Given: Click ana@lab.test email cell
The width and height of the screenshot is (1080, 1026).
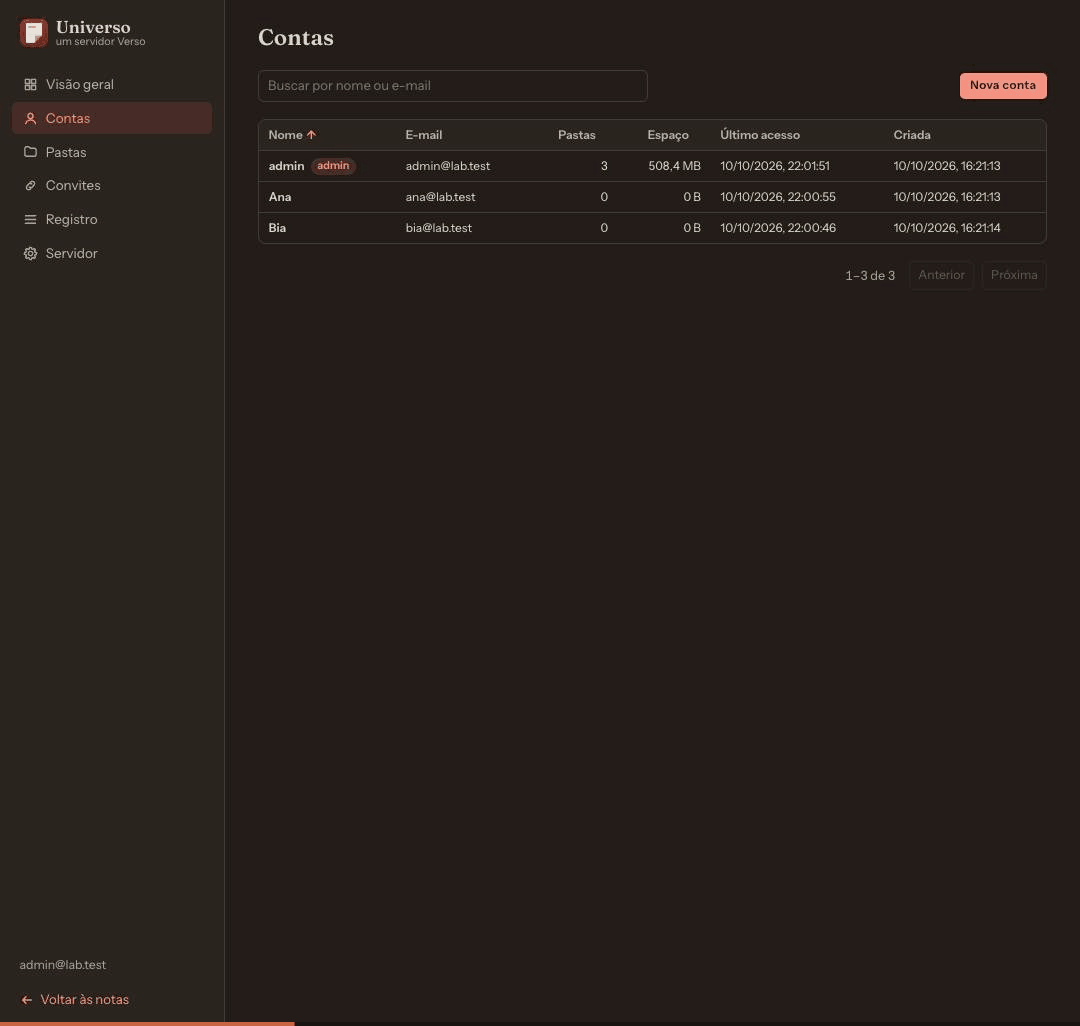Looking at the screenshot, I should tap(440, 197).
